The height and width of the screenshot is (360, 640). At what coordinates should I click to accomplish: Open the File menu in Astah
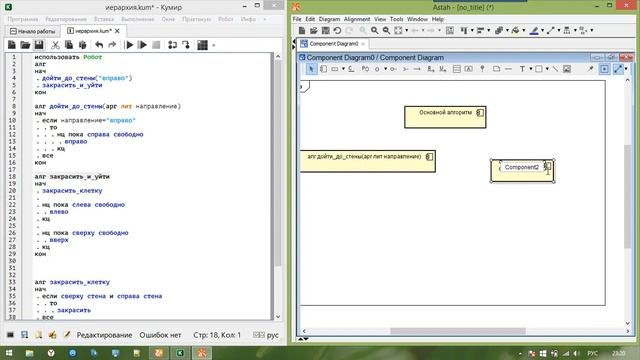pyautogui.click(x=297, y=19)
